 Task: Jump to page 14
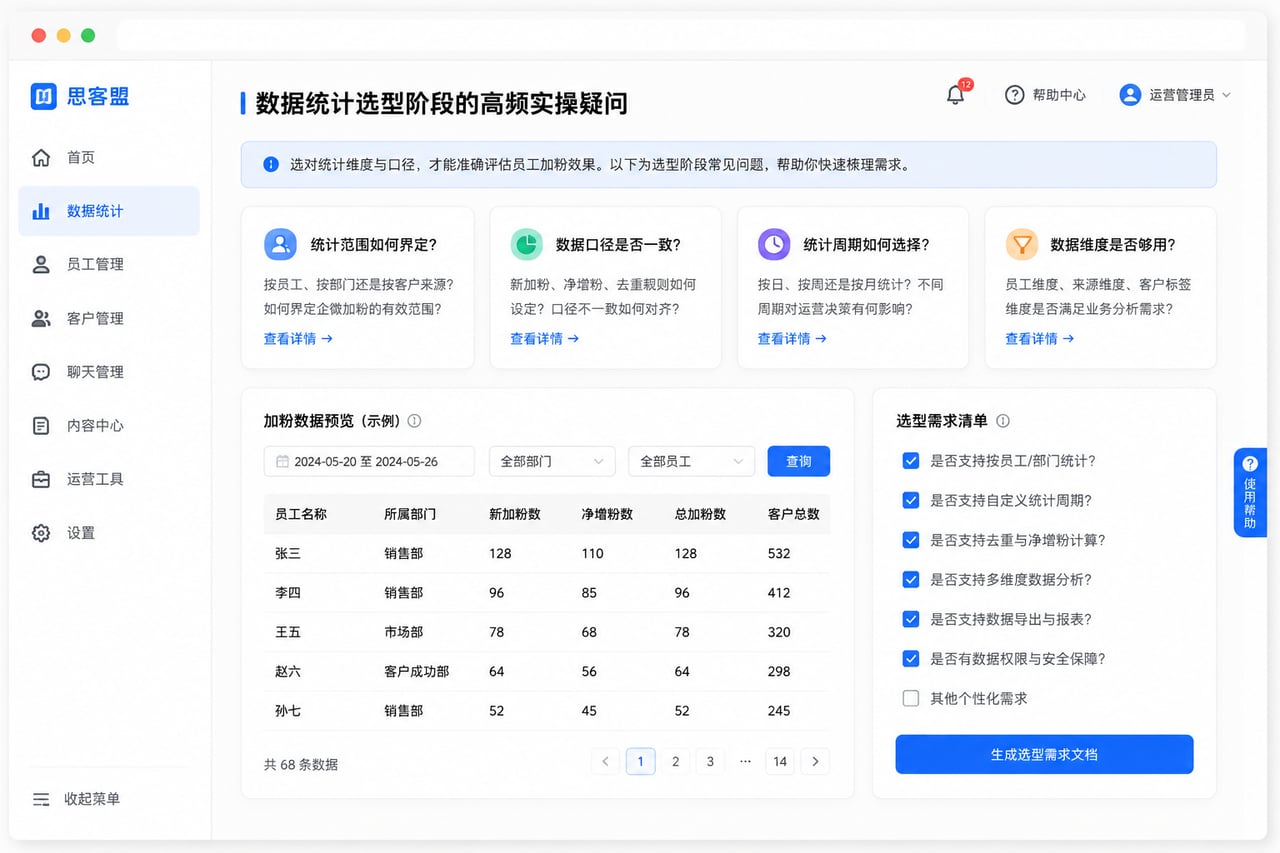[x=780, y=762]
